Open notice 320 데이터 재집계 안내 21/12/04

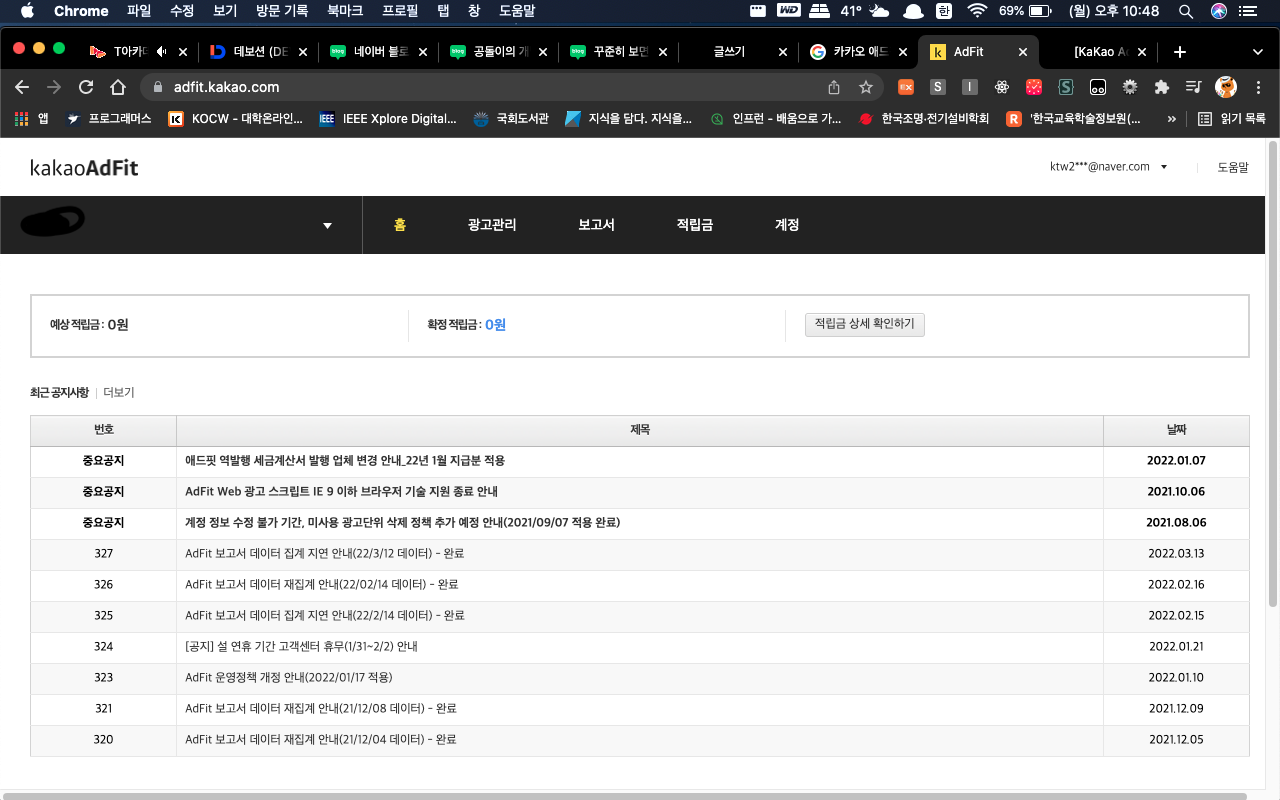click(321, 740)
